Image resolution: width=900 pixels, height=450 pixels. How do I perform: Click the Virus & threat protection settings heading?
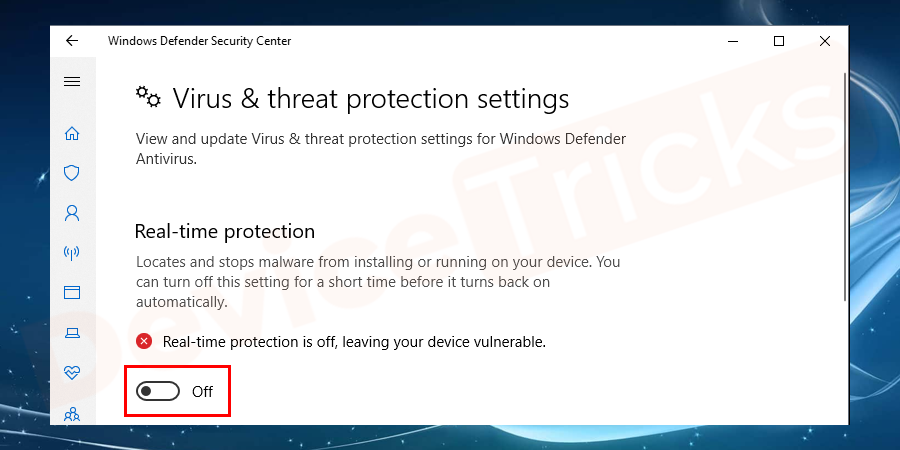(371, 99)
